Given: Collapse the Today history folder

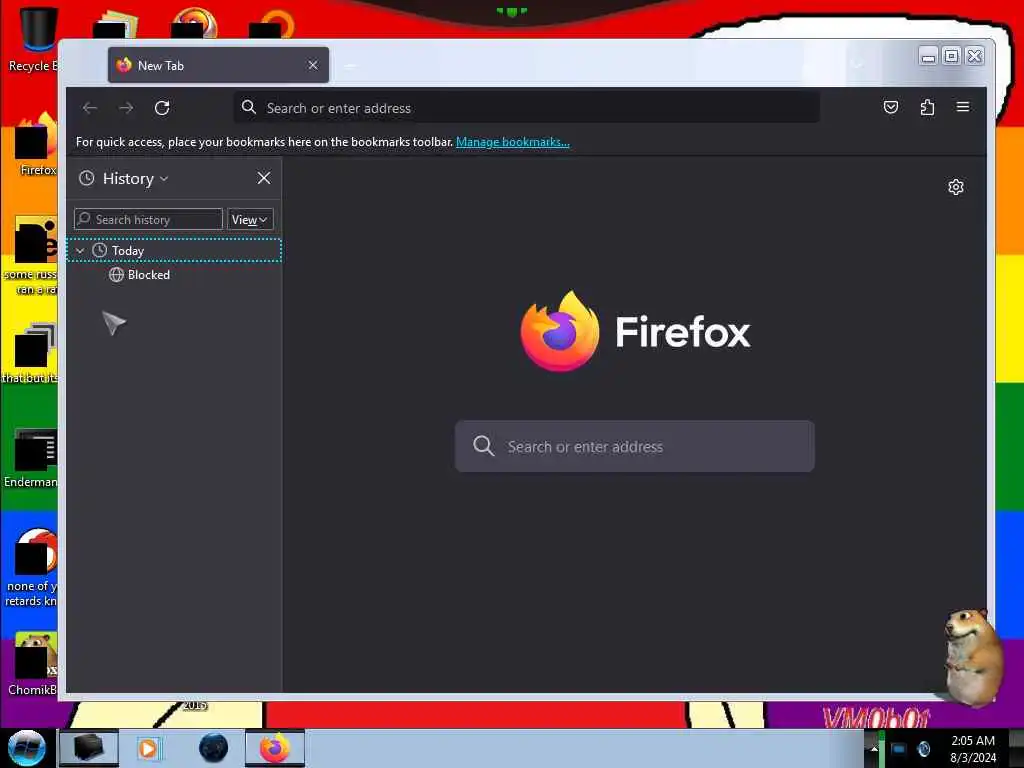Looking at the screenshot, I should [80, 251].
